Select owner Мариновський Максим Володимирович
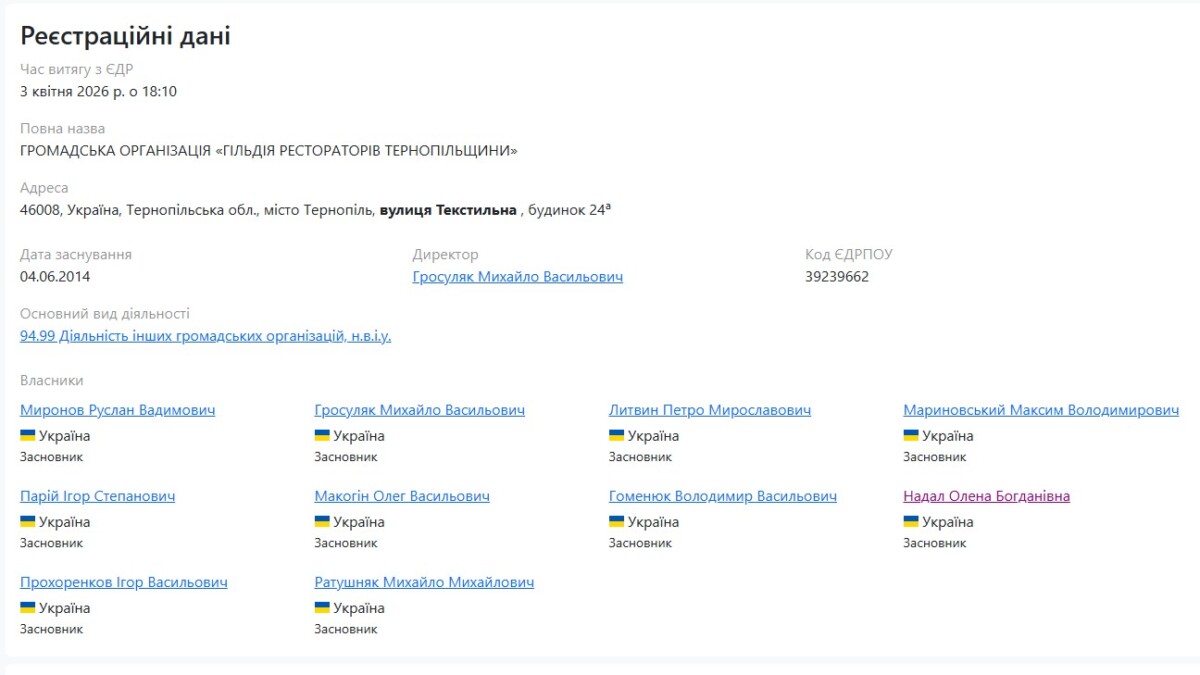The image size is (1200, 675). 1040,410
